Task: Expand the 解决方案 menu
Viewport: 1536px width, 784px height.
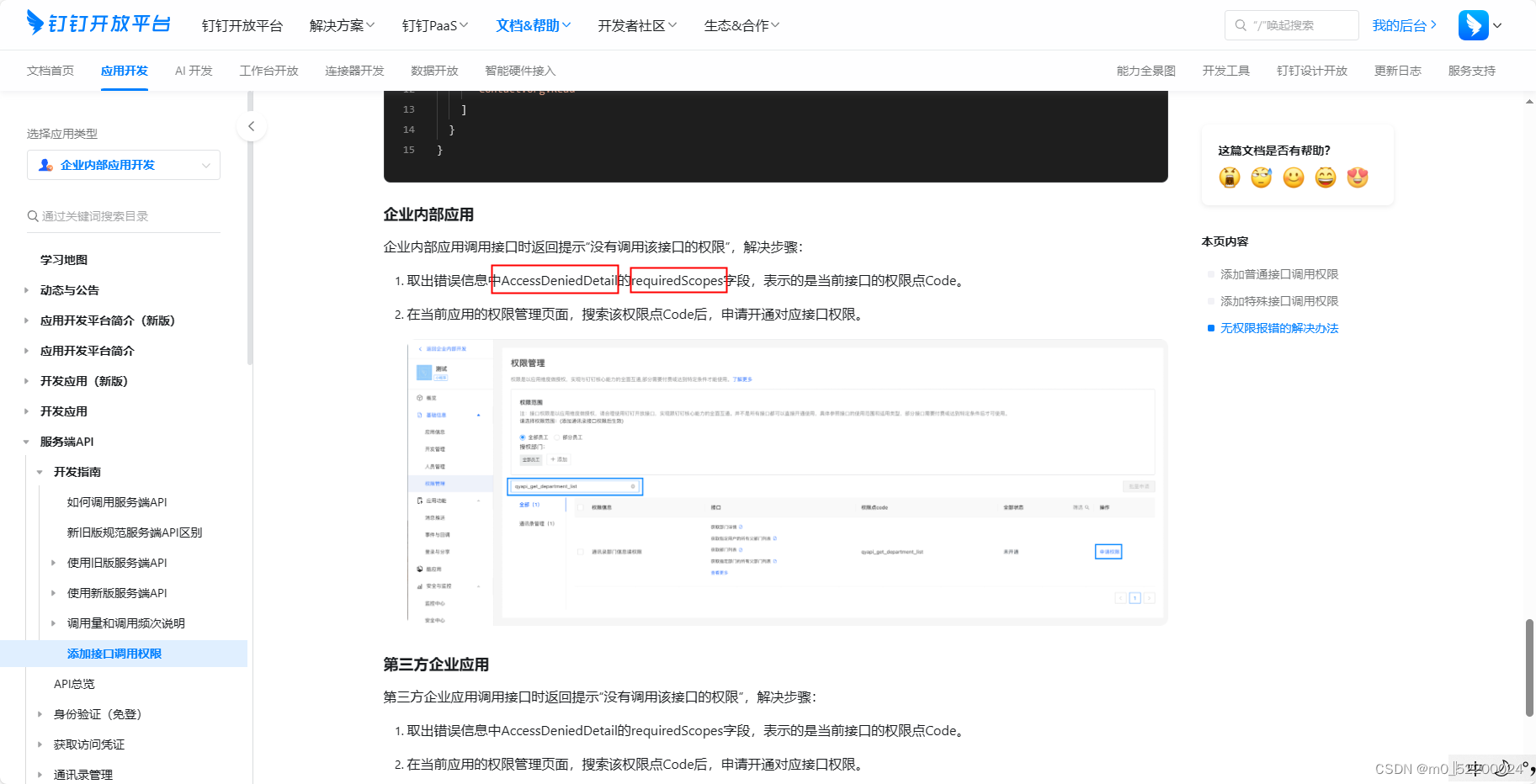Action: [x=343, y=25]
